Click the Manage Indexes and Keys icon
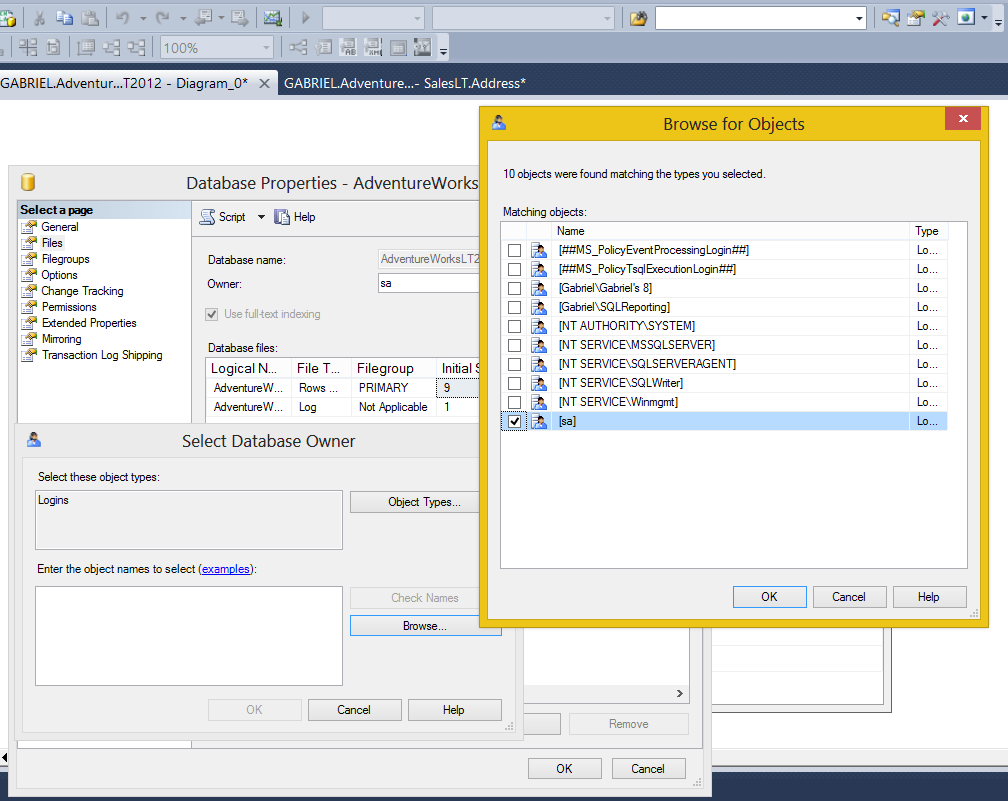Viewport: 1008px width, 801px height. (323, 48)
